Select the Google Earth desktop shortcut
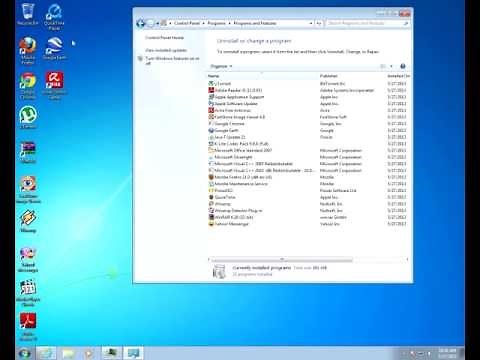Screen dimensions: 480x360 [x=54, y=48]
